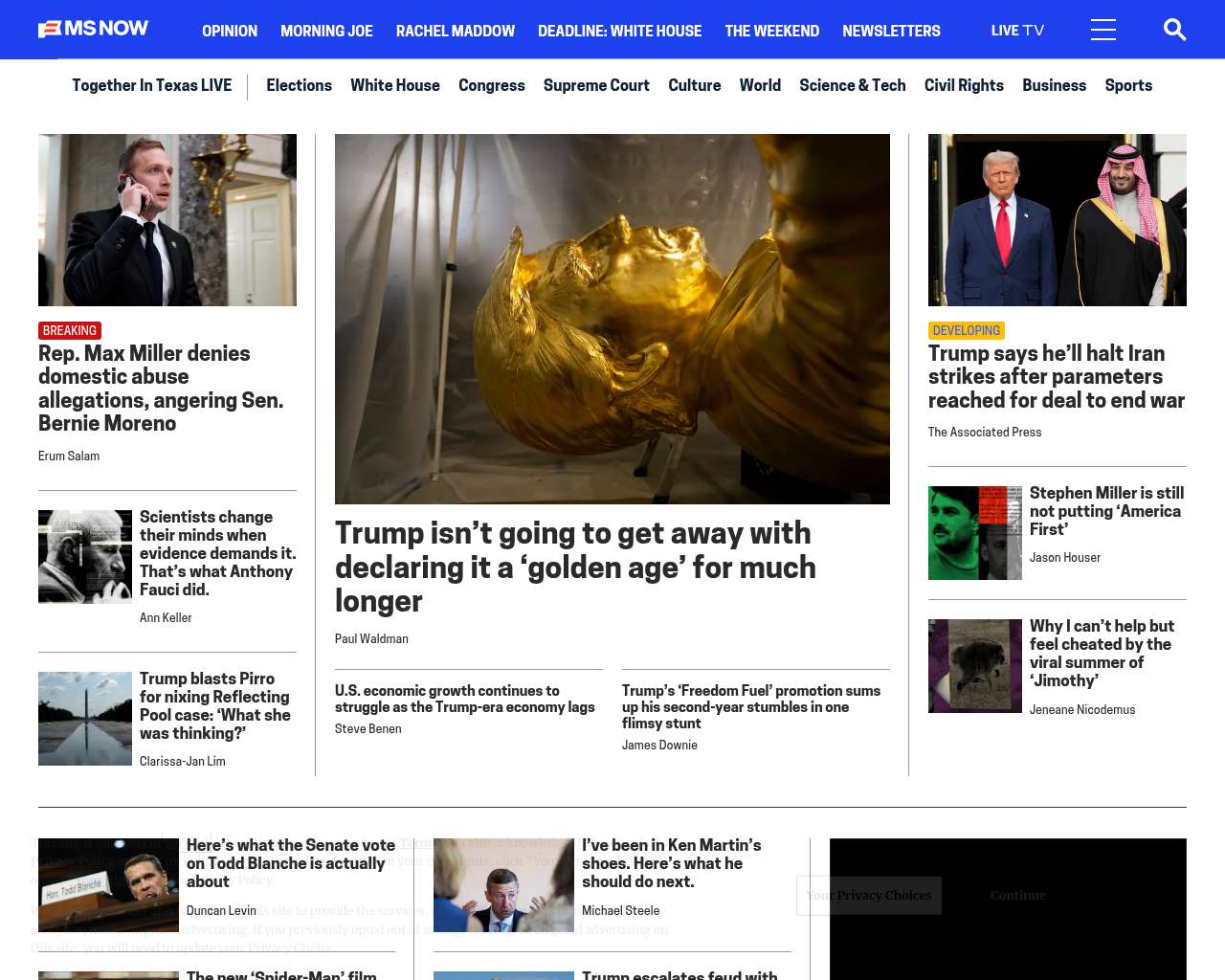Read the Scientists change their minds article
Screen dimensions: 1225x980
click(x=217, y=553)
